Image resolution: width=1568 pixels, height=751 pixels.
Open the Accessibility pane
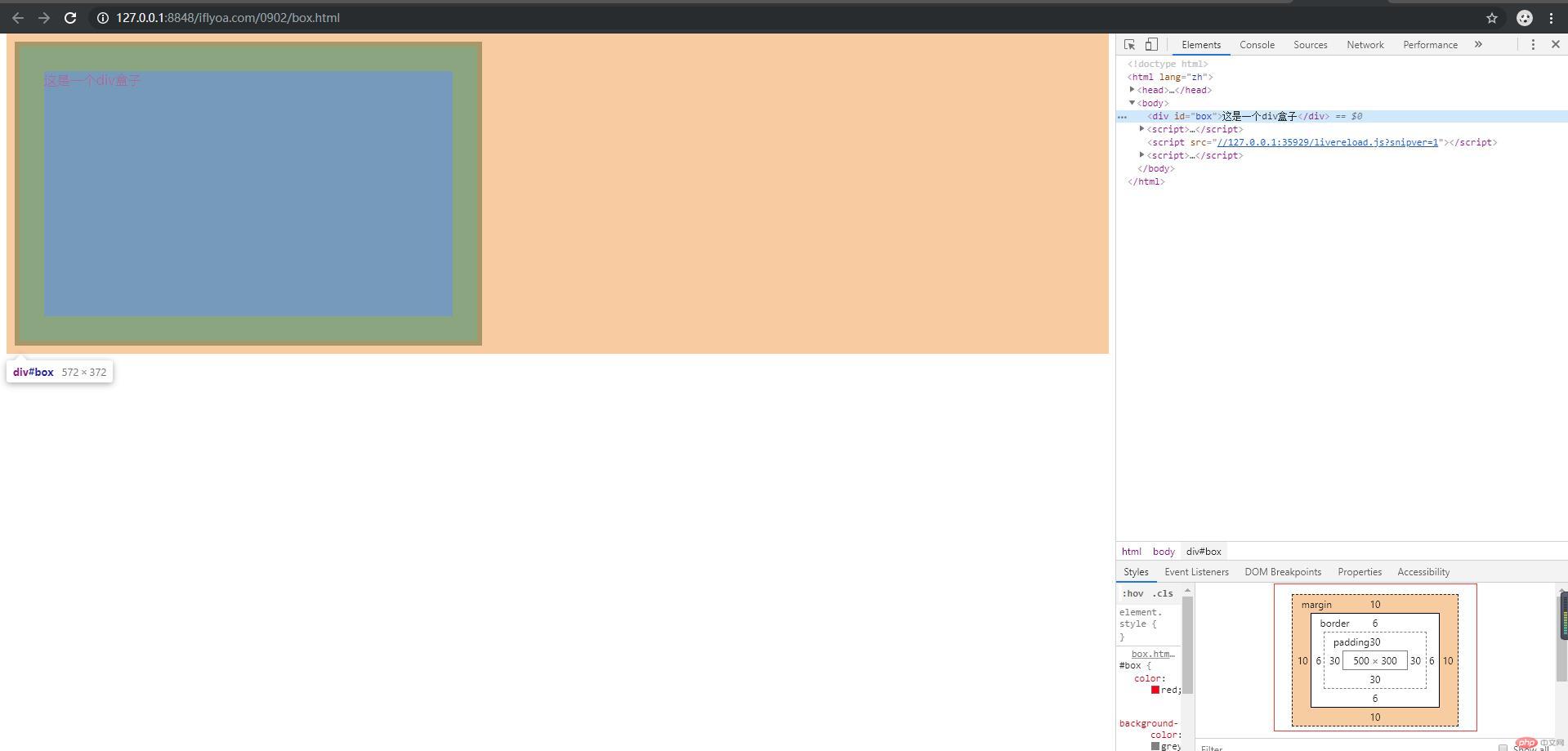pos(1423,572)
